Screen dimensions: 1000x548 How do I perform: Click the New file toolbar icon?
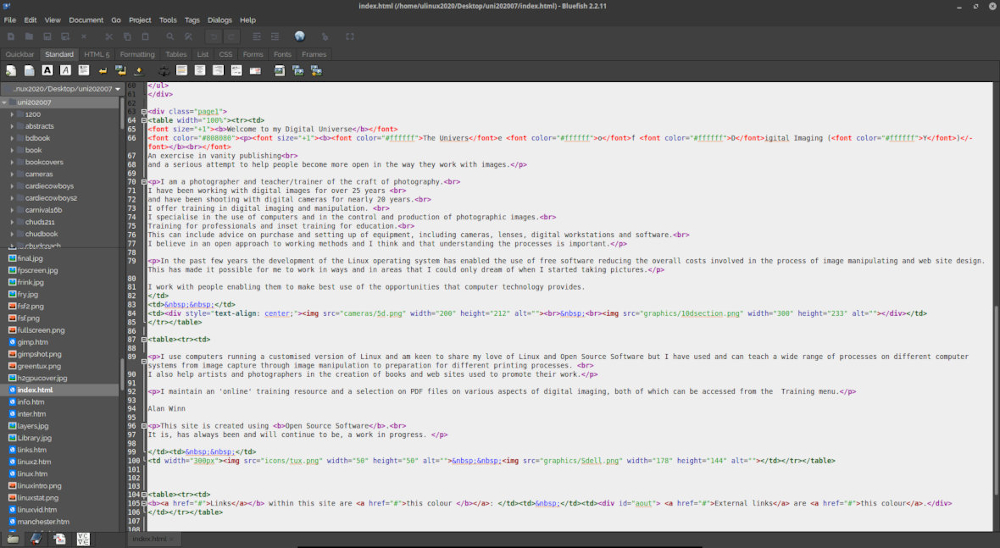(x=11, y=36)
